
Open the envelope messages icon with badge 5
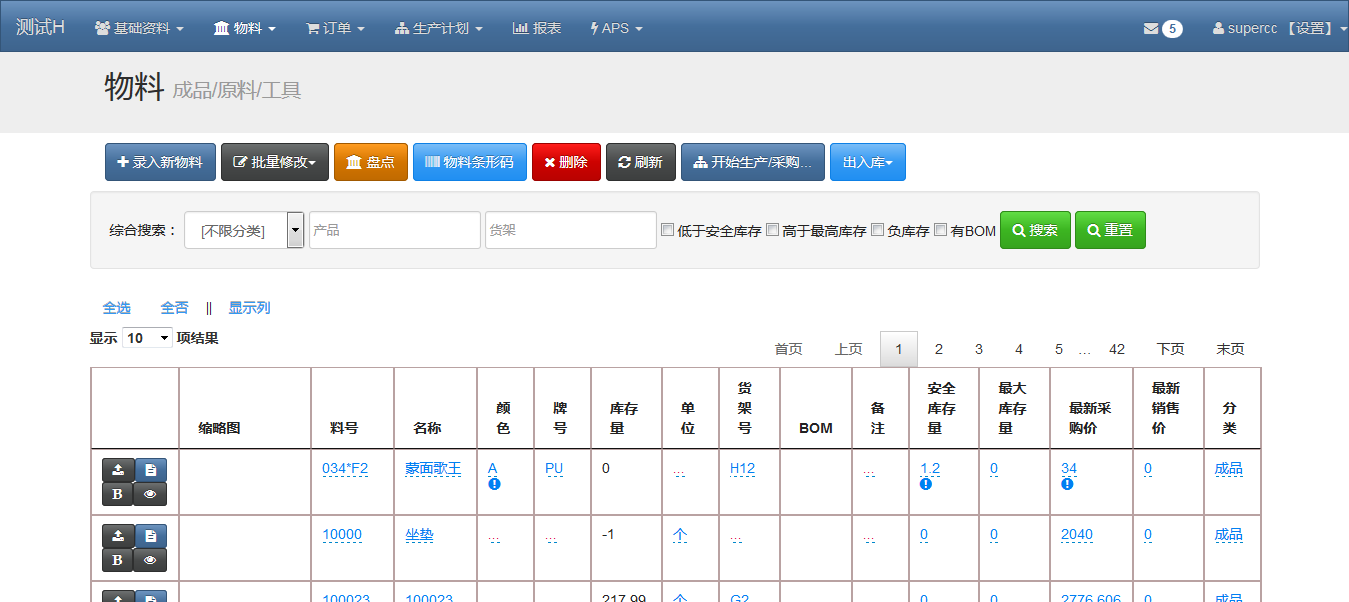1162,29
